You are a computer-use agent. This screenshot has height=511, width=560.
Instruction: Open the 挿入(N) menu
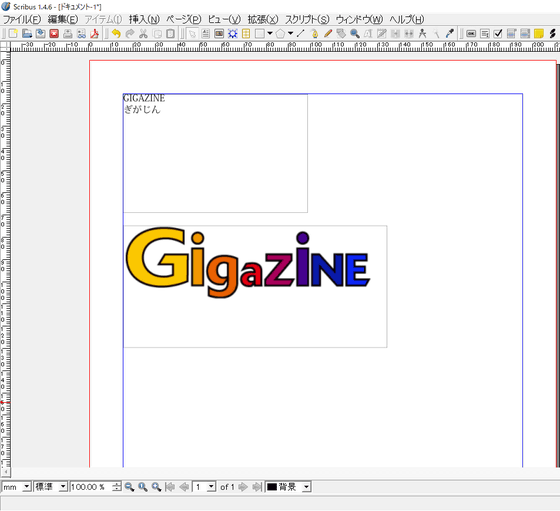pyautogui.click(x=144, y=19)
